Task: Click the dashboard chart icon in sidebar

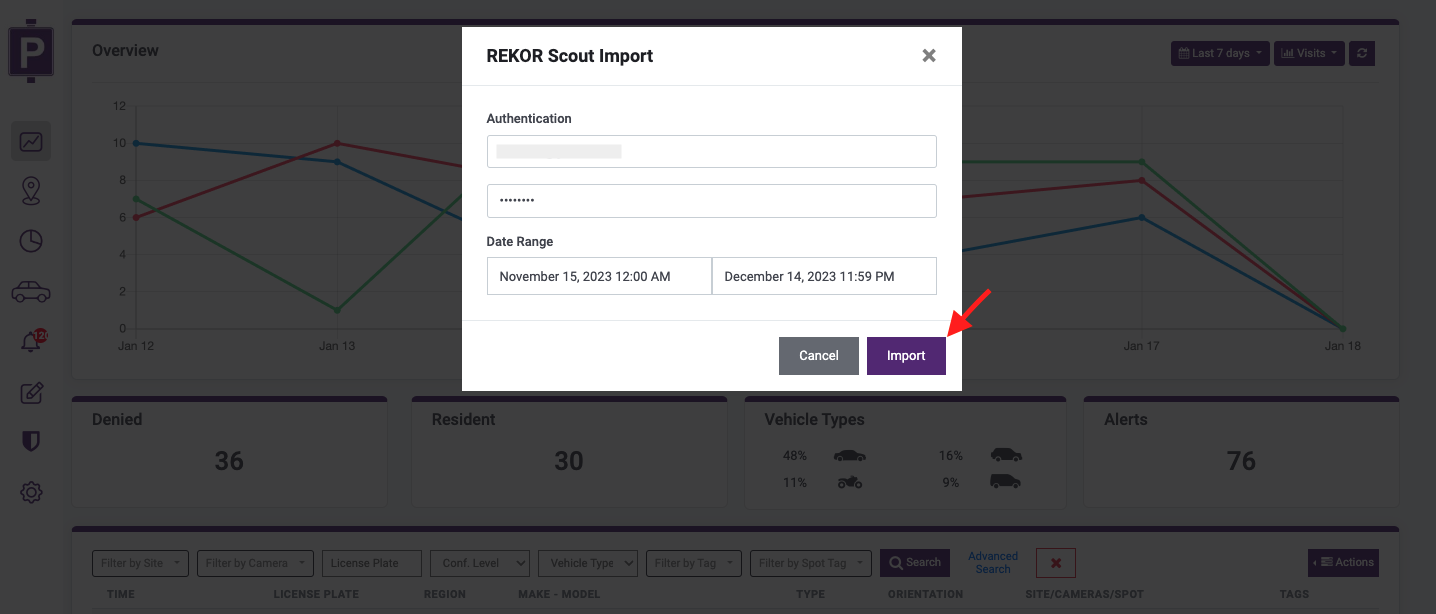Action: click(31, 142)
